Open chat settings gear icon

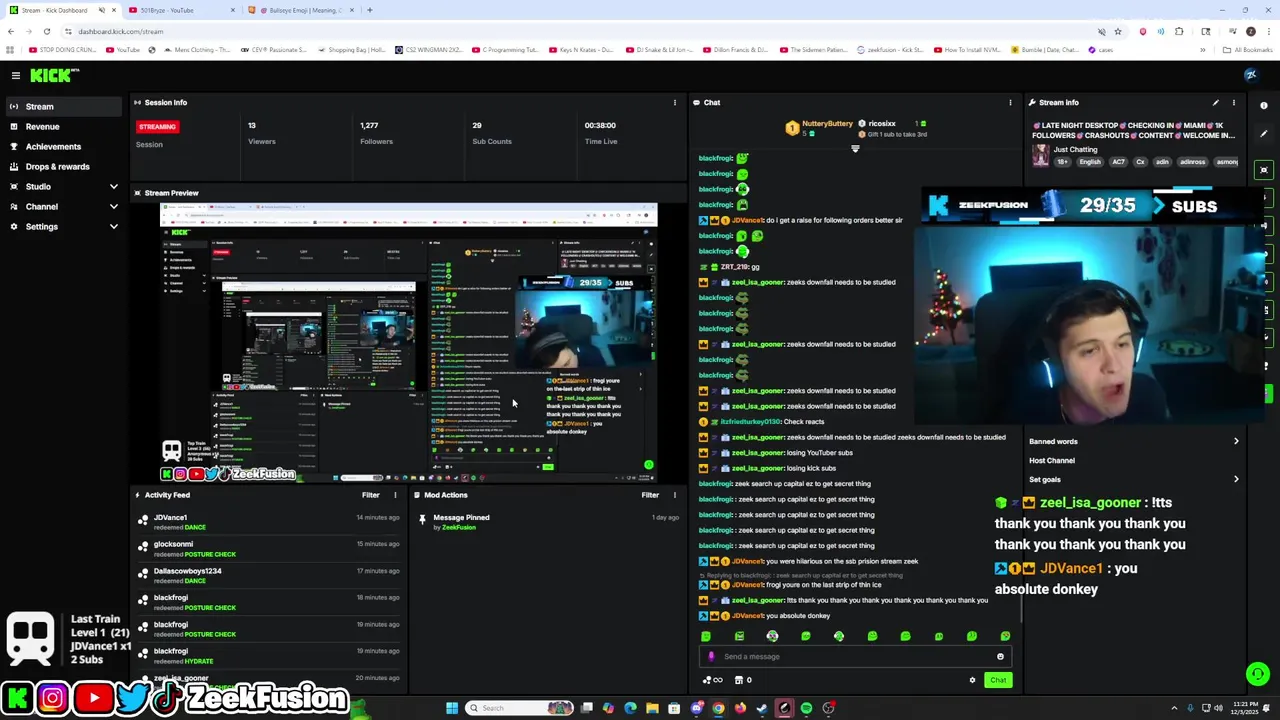[x=972, y=680]
